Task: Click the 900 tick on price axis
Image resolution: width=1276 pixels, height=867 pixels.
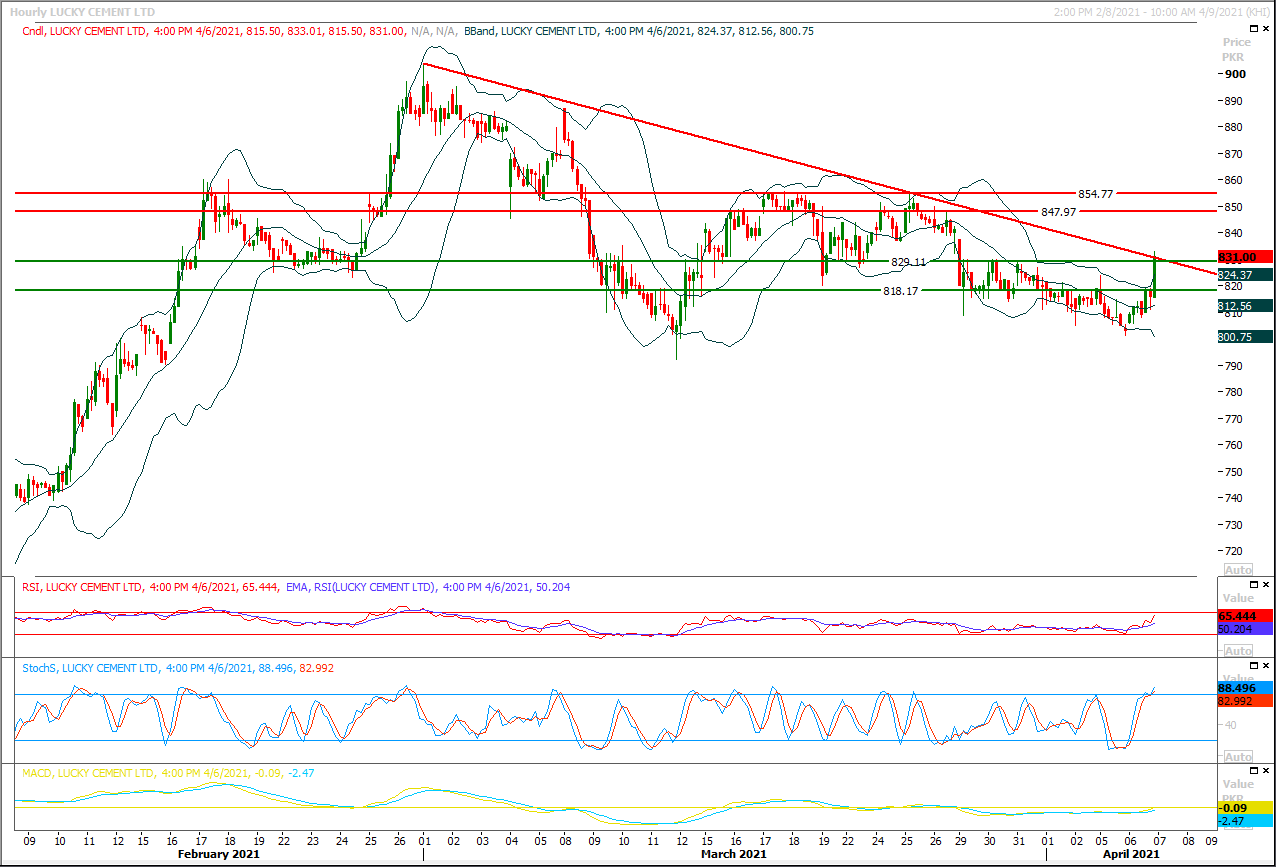Action: coord(1236,74)
